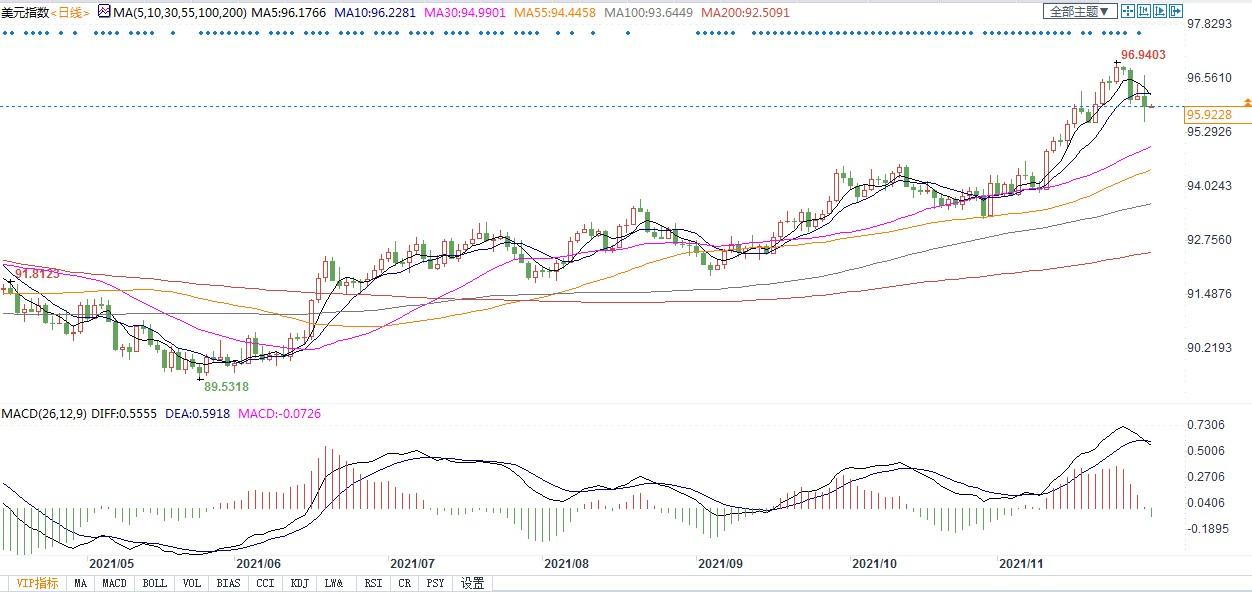Screen dimensions: 1252x592
Task: Select the PSY indicator tab
Action: [435, 583]
